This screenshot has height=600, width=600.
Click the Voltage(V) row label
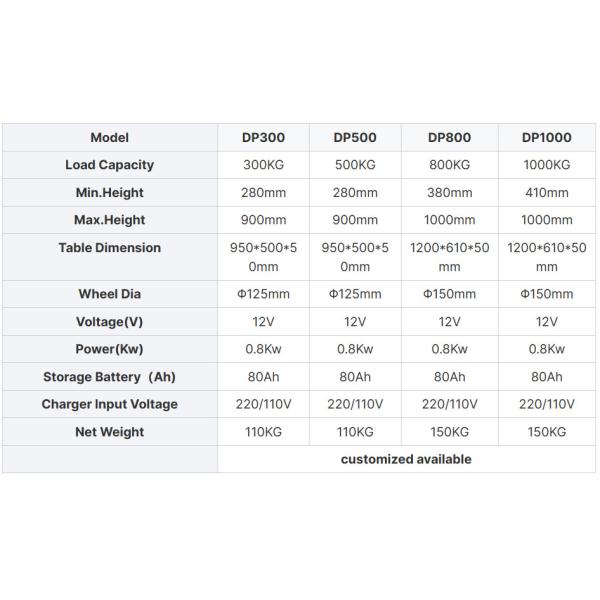[x=109, y=322]
